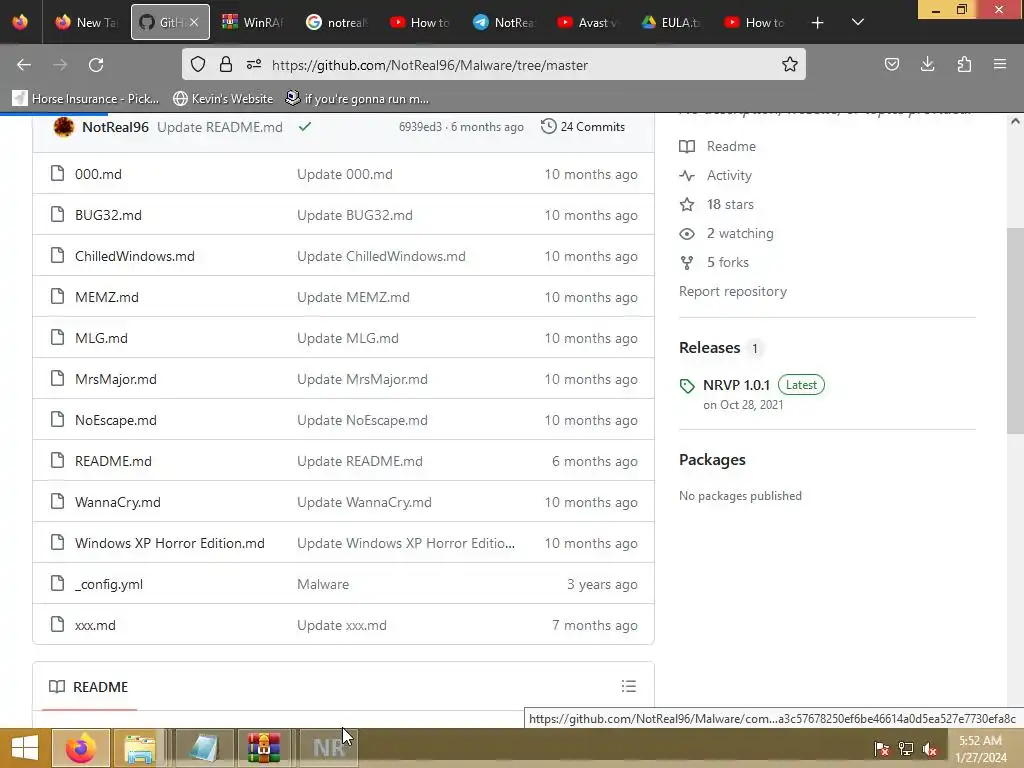
Task: Open the MrsMajor.md file
Action: (x=116, y=379)
